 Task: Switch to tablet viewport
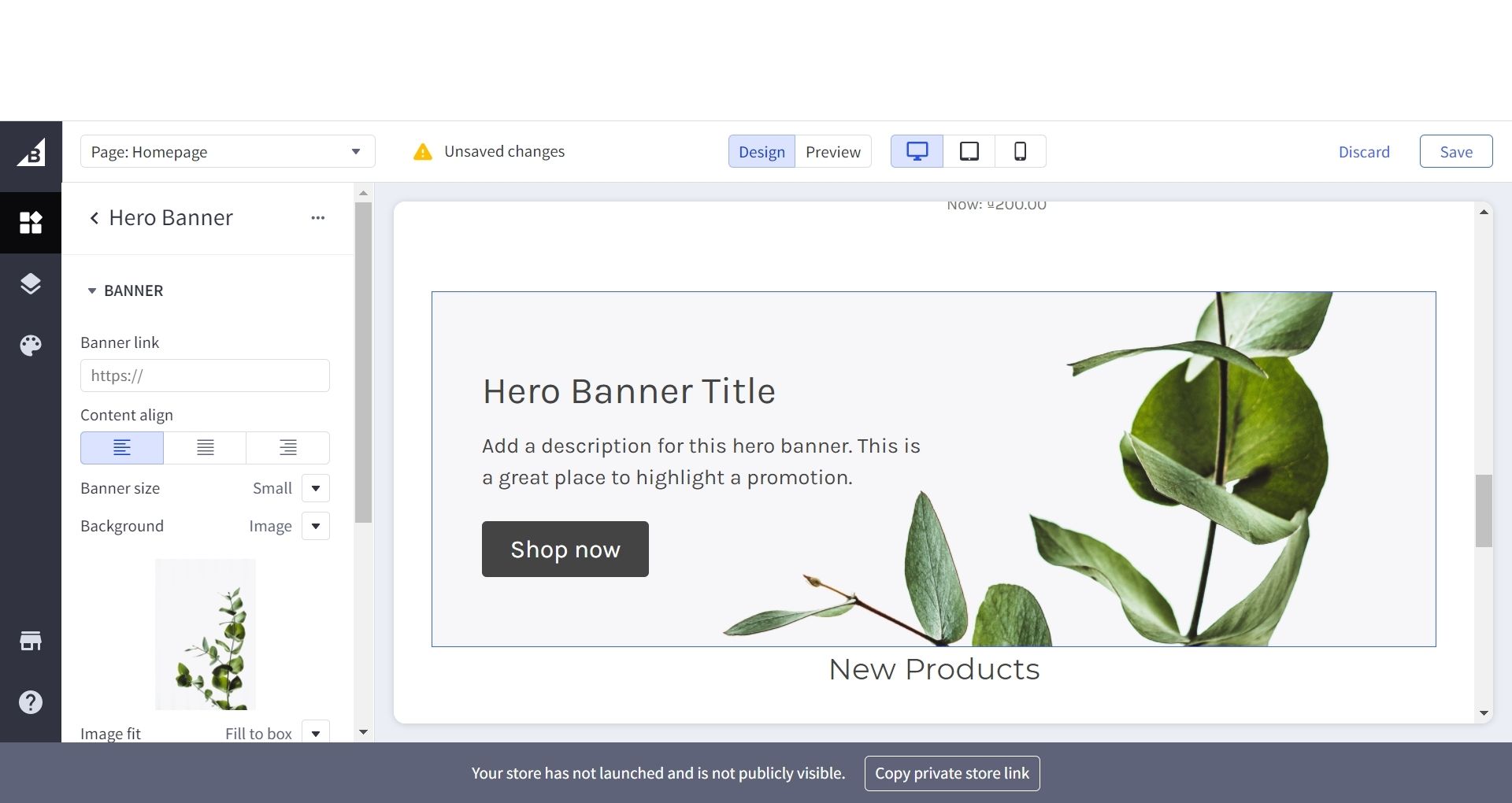(969, 151)
